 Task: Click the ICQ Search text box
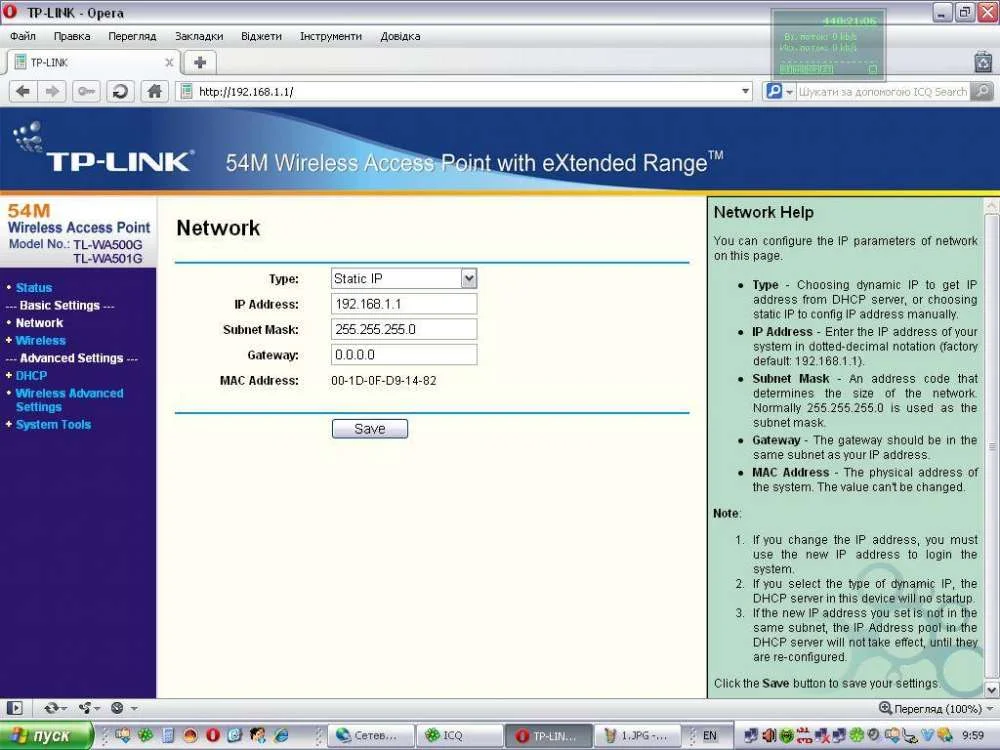coord(883,91)
